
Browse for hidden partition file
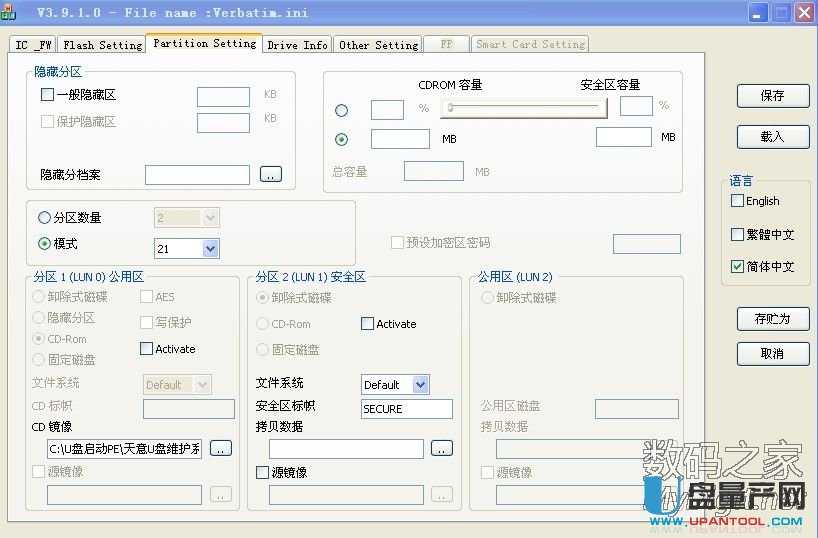tap(271, 174)
